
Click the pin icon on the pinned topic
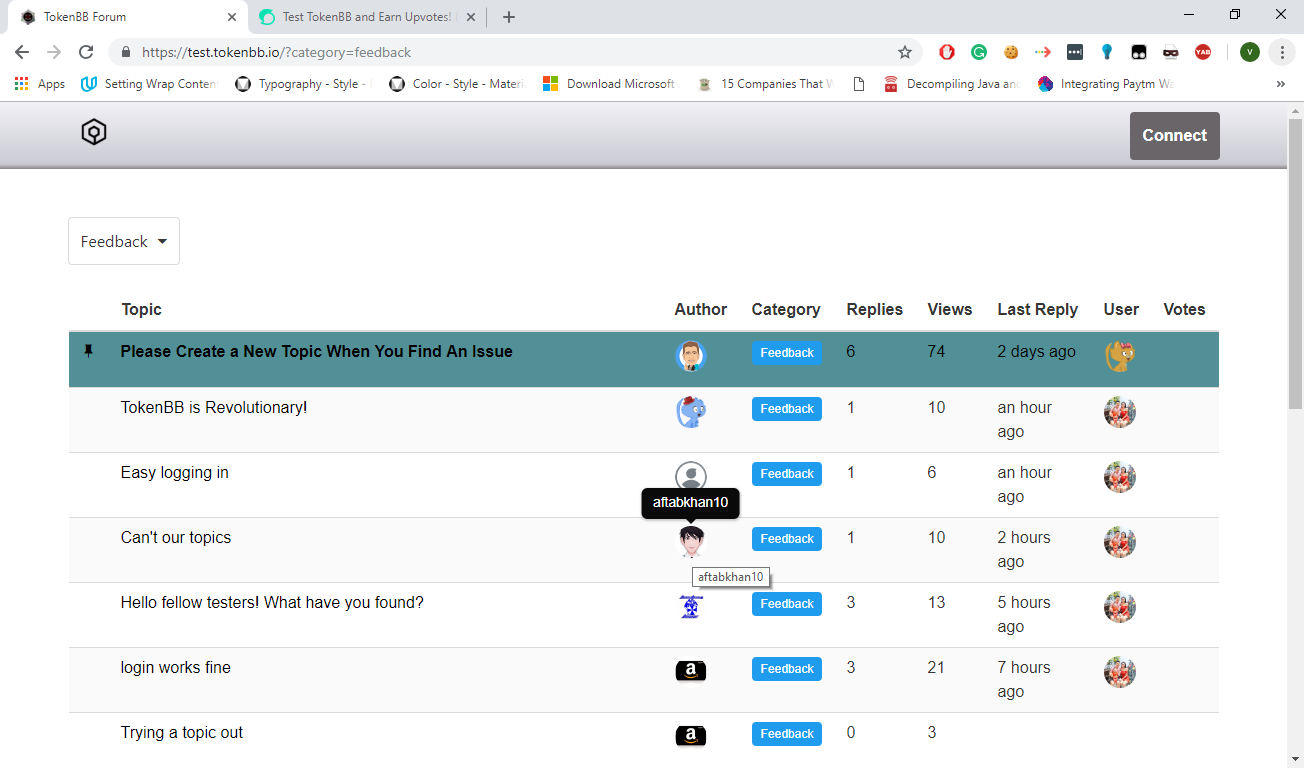[88, 351]
